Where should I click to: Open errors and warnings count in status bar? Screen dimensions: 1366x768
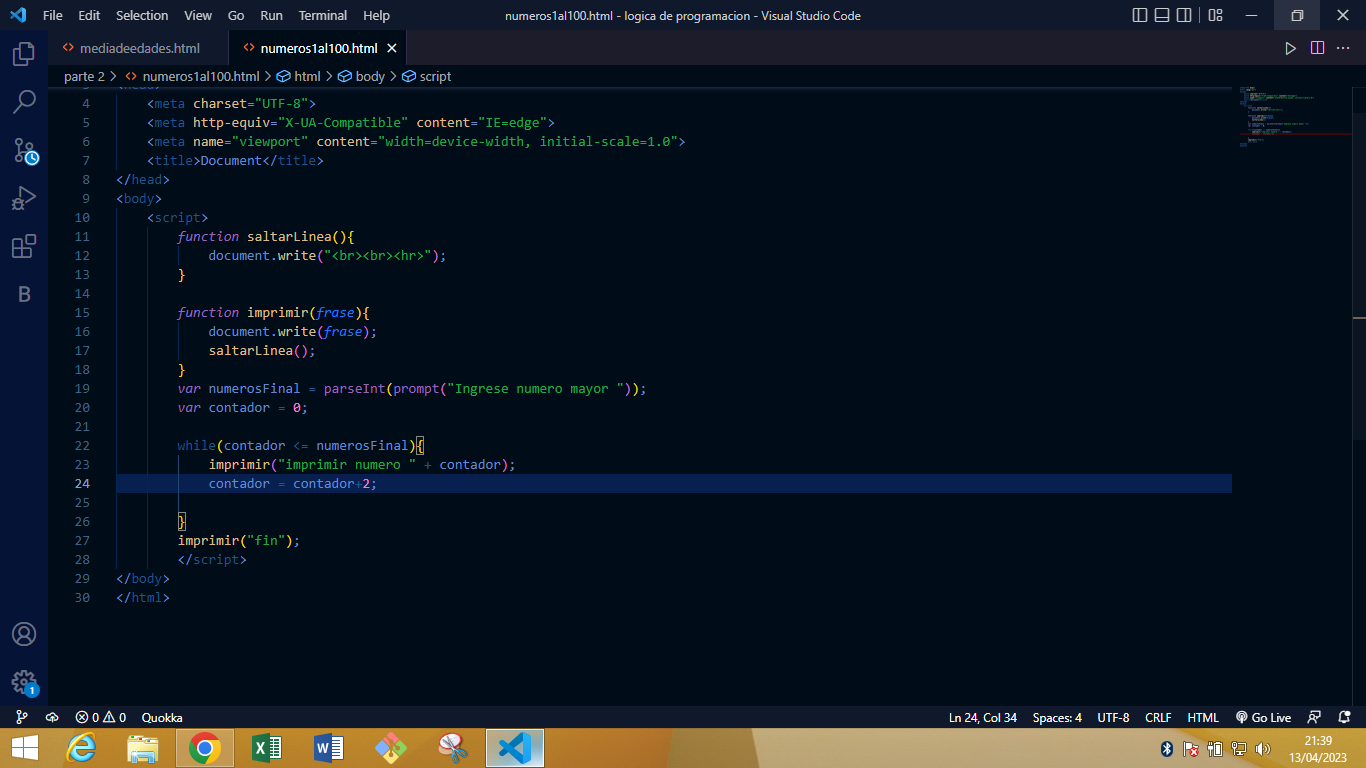(101, 717)
